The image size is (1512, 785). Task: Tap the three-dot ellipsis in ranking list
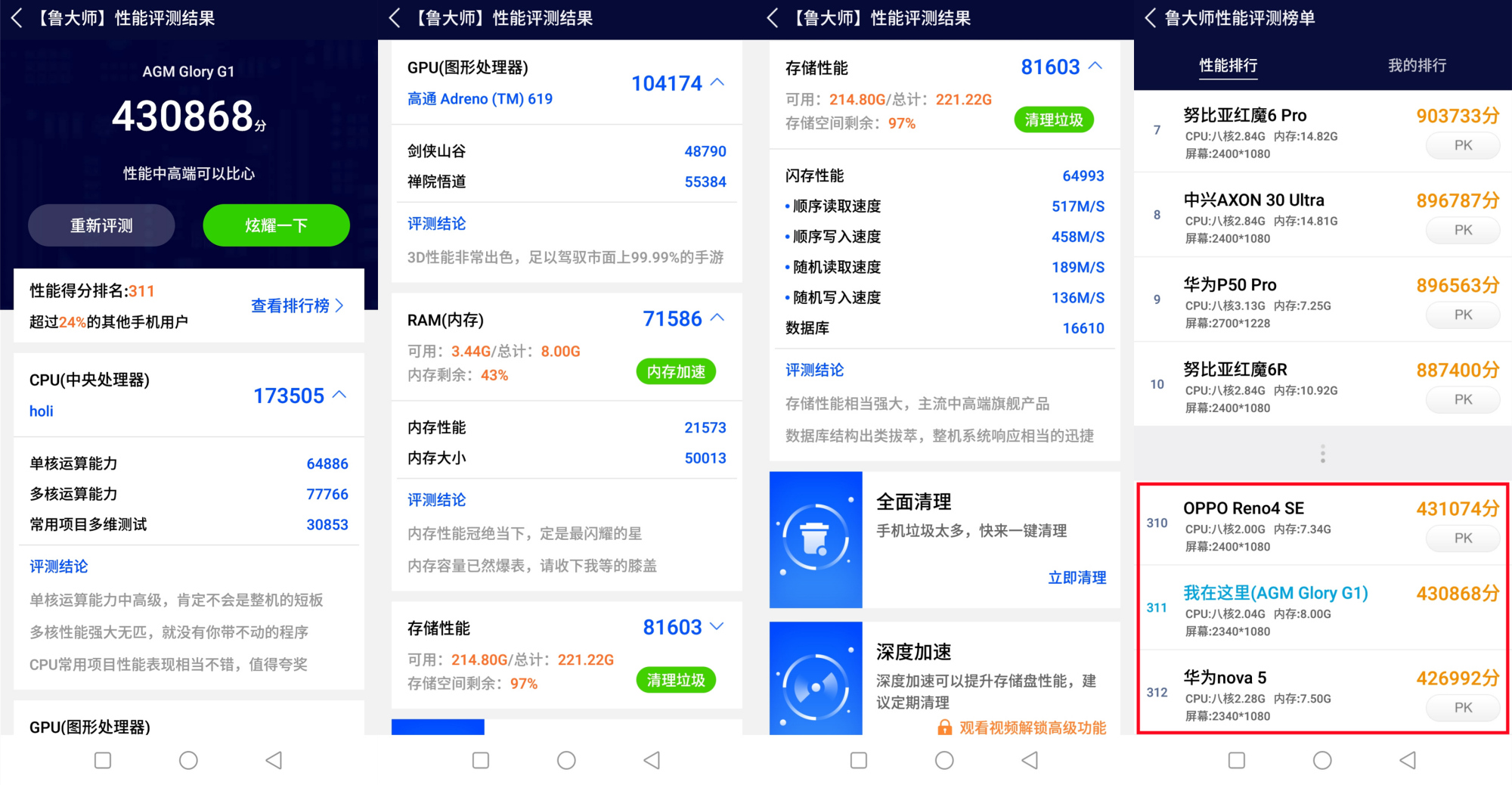pyautogui.click(x=1322, y=454)
